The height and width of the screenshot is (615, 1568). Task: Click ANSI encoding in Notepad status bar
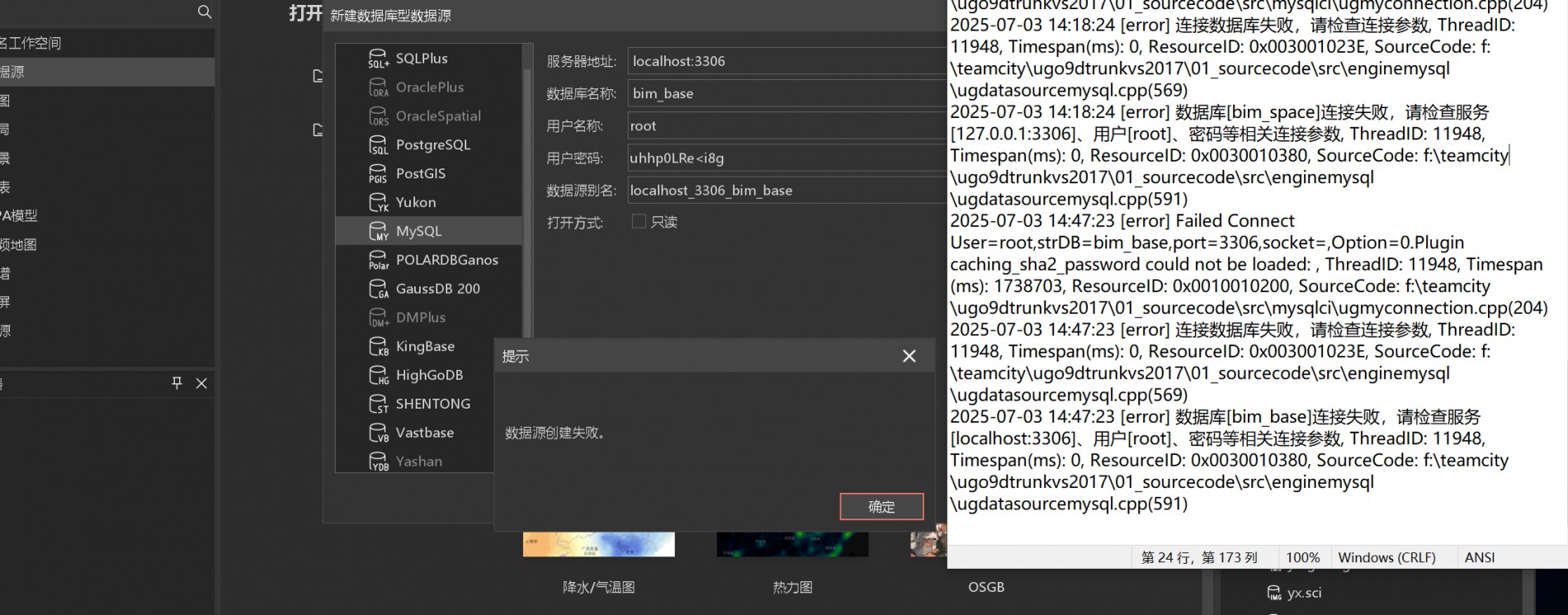[1479, 557]
